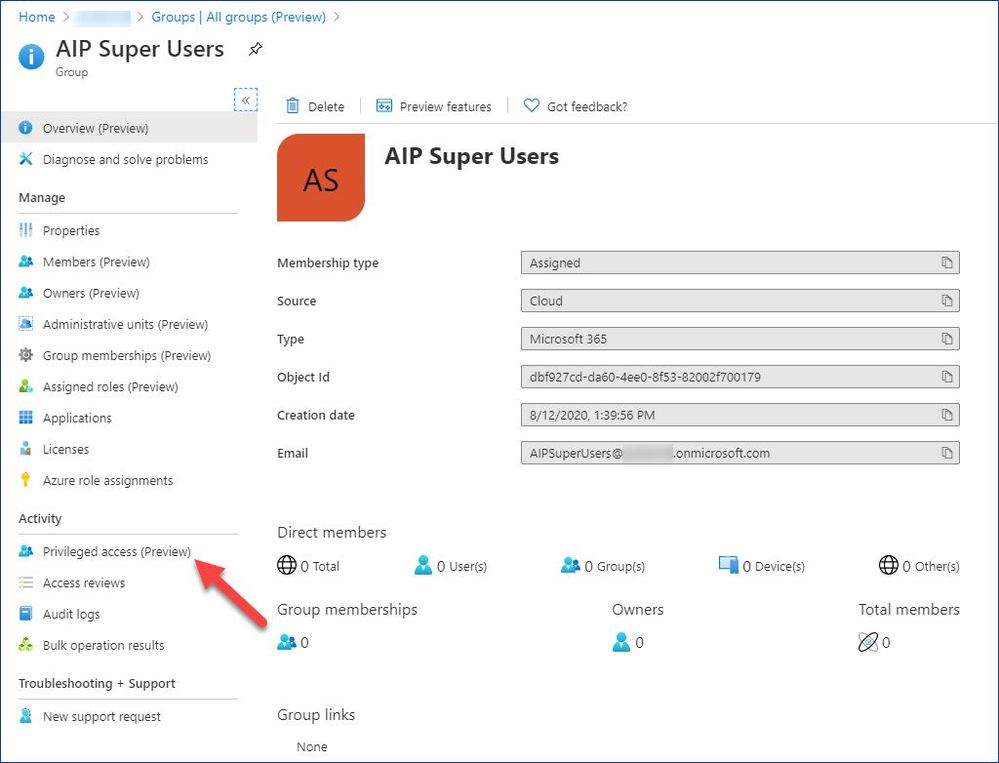Click the Object Id text field
999x763 pixels.
point(740,377)
